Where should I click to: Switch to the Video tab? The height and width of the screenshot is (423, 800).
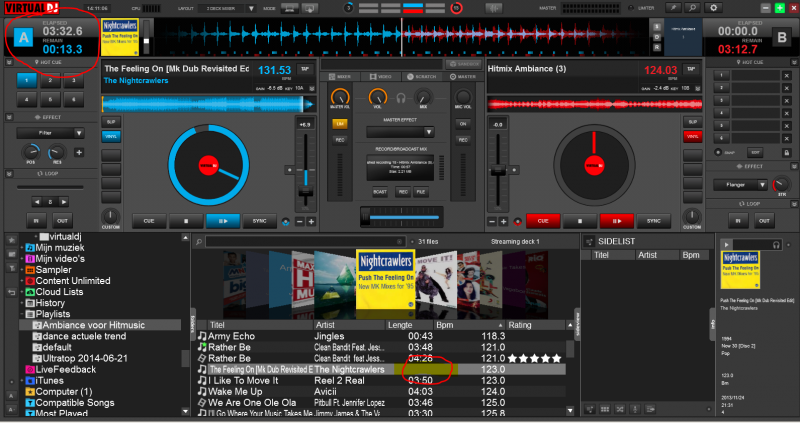(381, 77)
